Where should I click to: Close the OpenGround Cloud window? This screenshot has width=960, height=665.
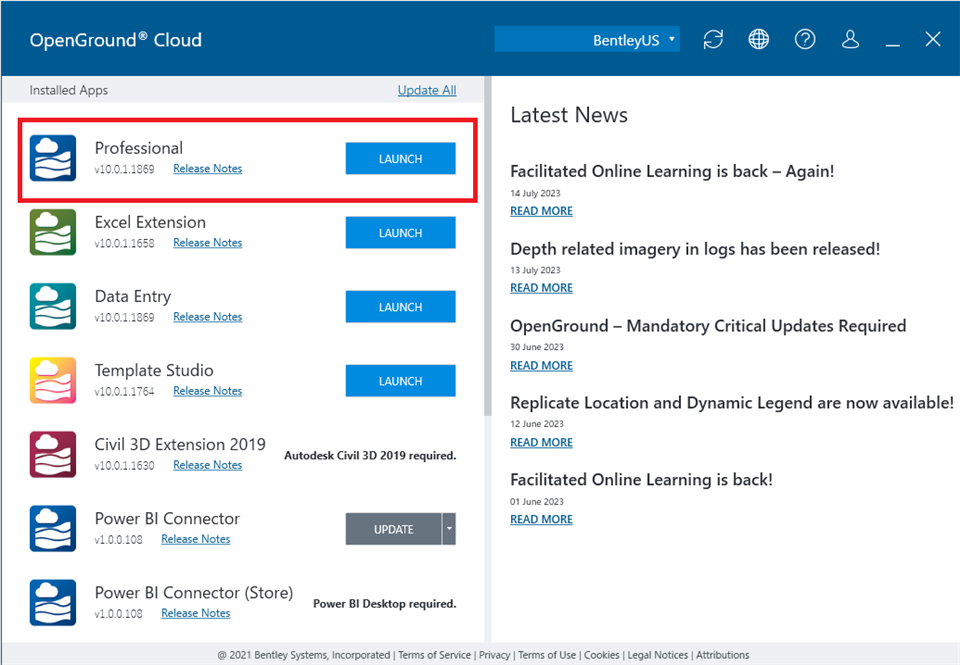(932, 40)
